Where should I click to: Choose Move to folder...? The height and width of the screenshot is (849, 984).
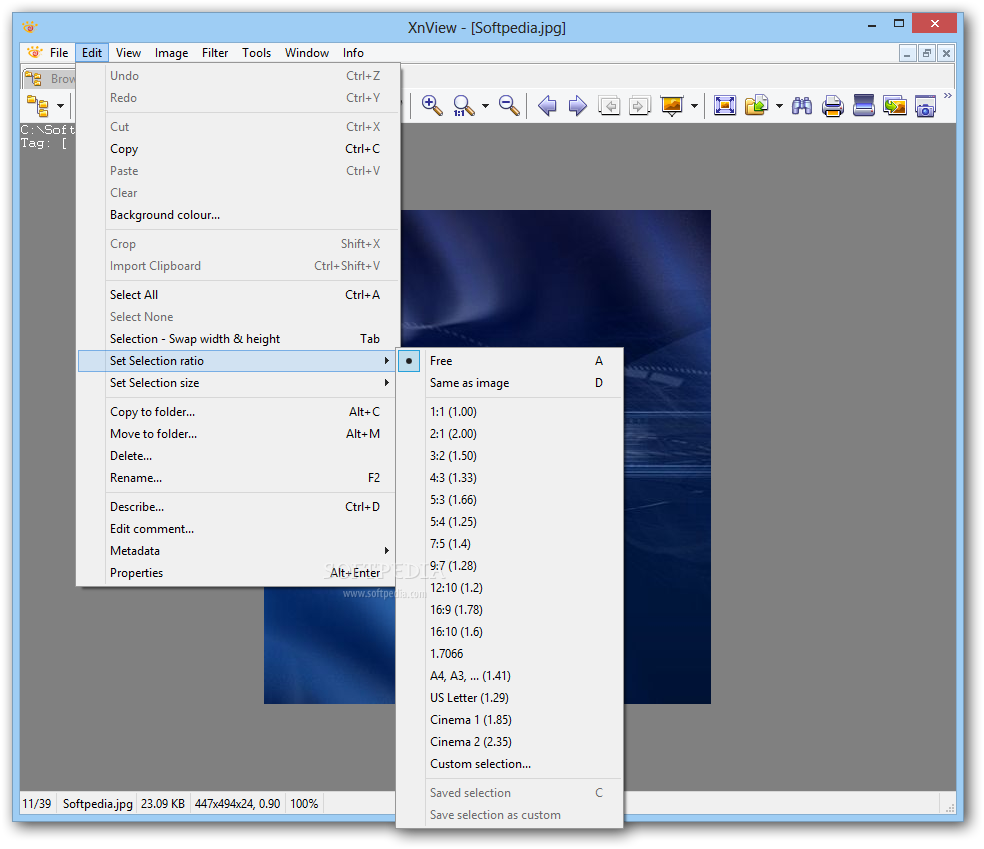(x=237, y=434)
